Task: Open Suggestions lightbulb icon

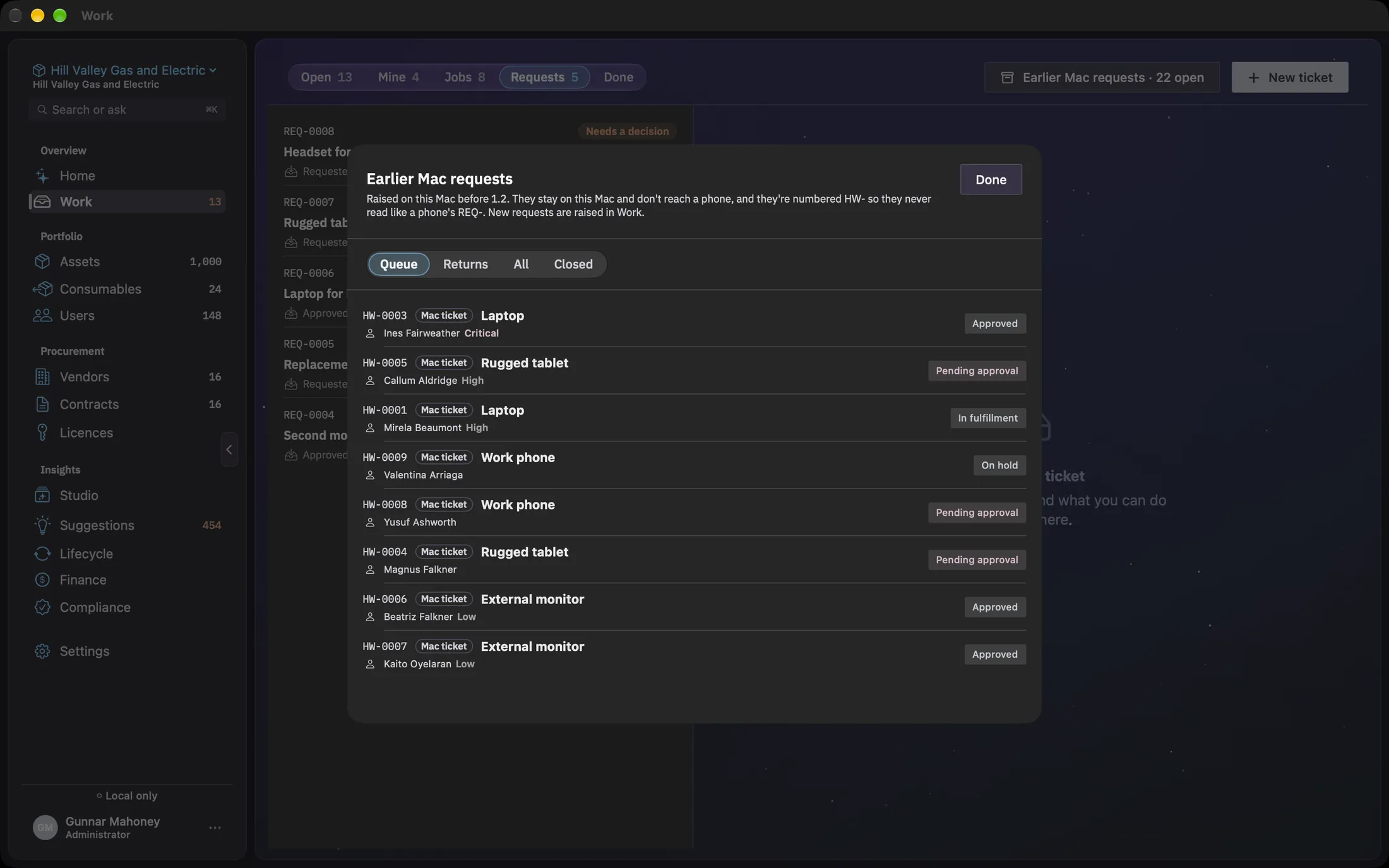Action: point(42,525)
